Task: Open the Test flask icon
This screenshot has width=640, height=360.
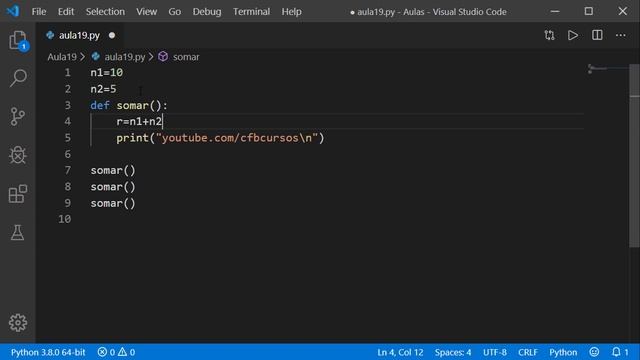Action: pos(18,232)
